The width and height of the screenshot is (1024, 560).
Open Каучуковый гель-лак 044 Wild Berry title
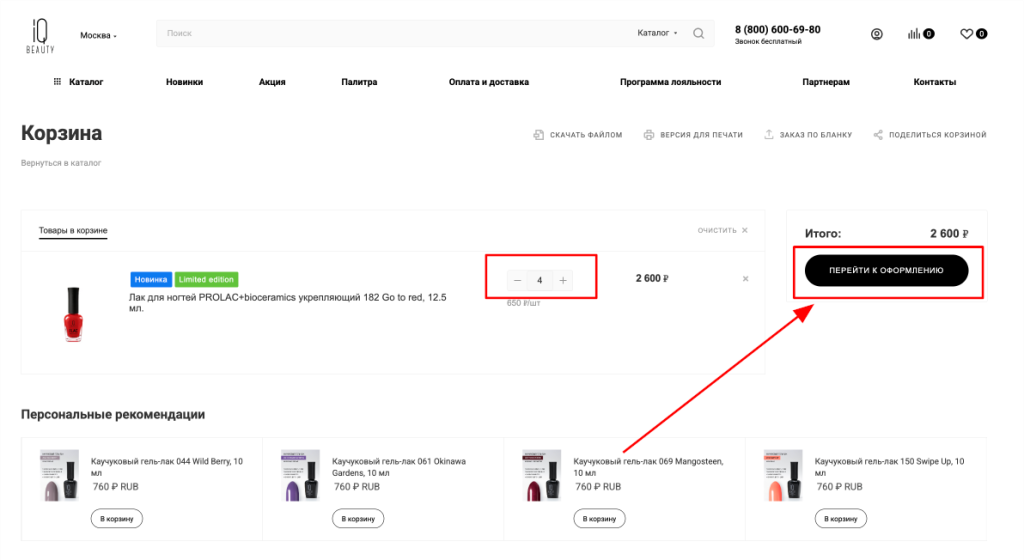pyautogui.click(x=167, y=467)
